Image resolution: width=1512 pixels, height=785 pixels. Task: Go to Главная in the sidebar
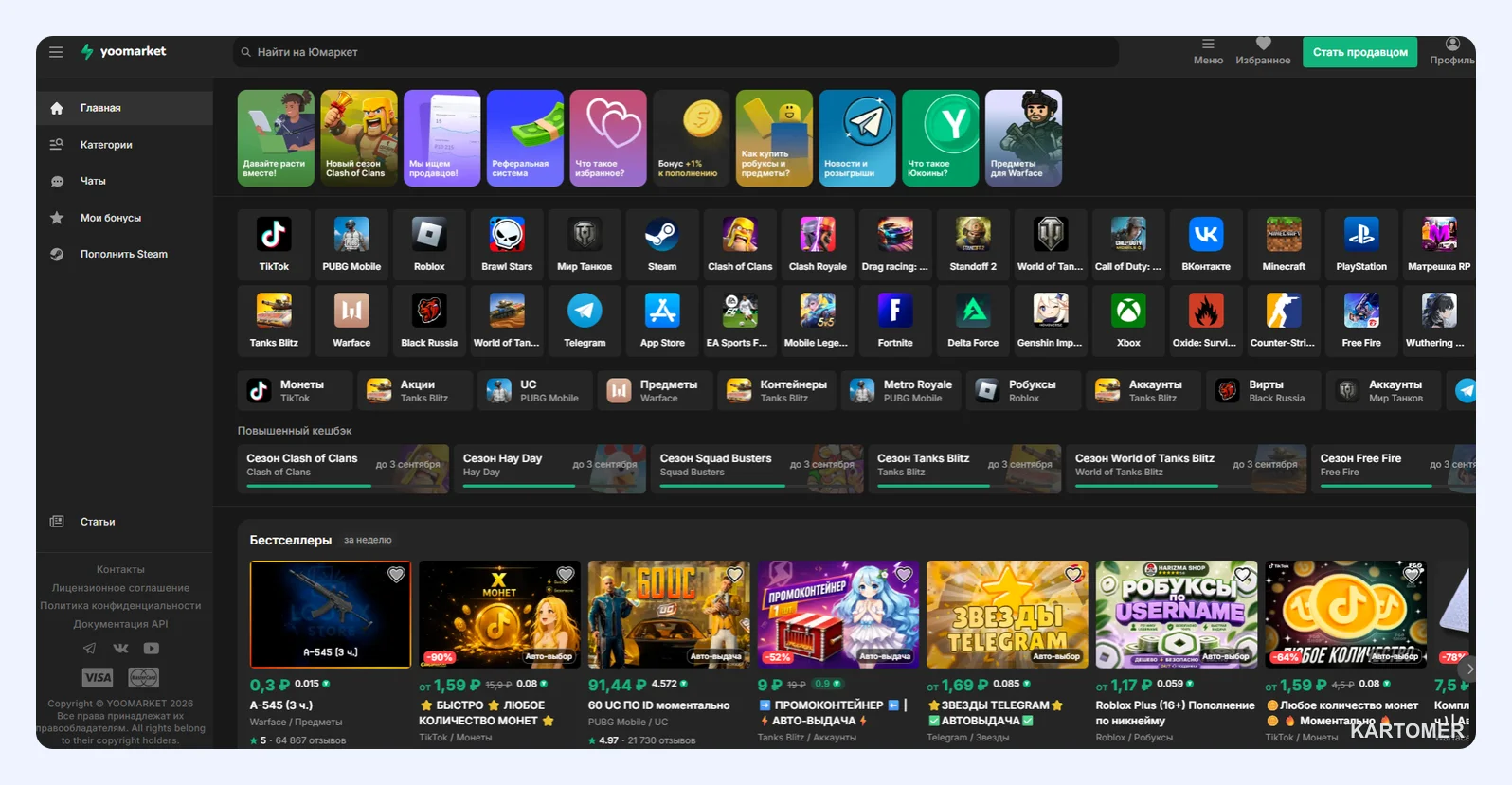[124, 108]
